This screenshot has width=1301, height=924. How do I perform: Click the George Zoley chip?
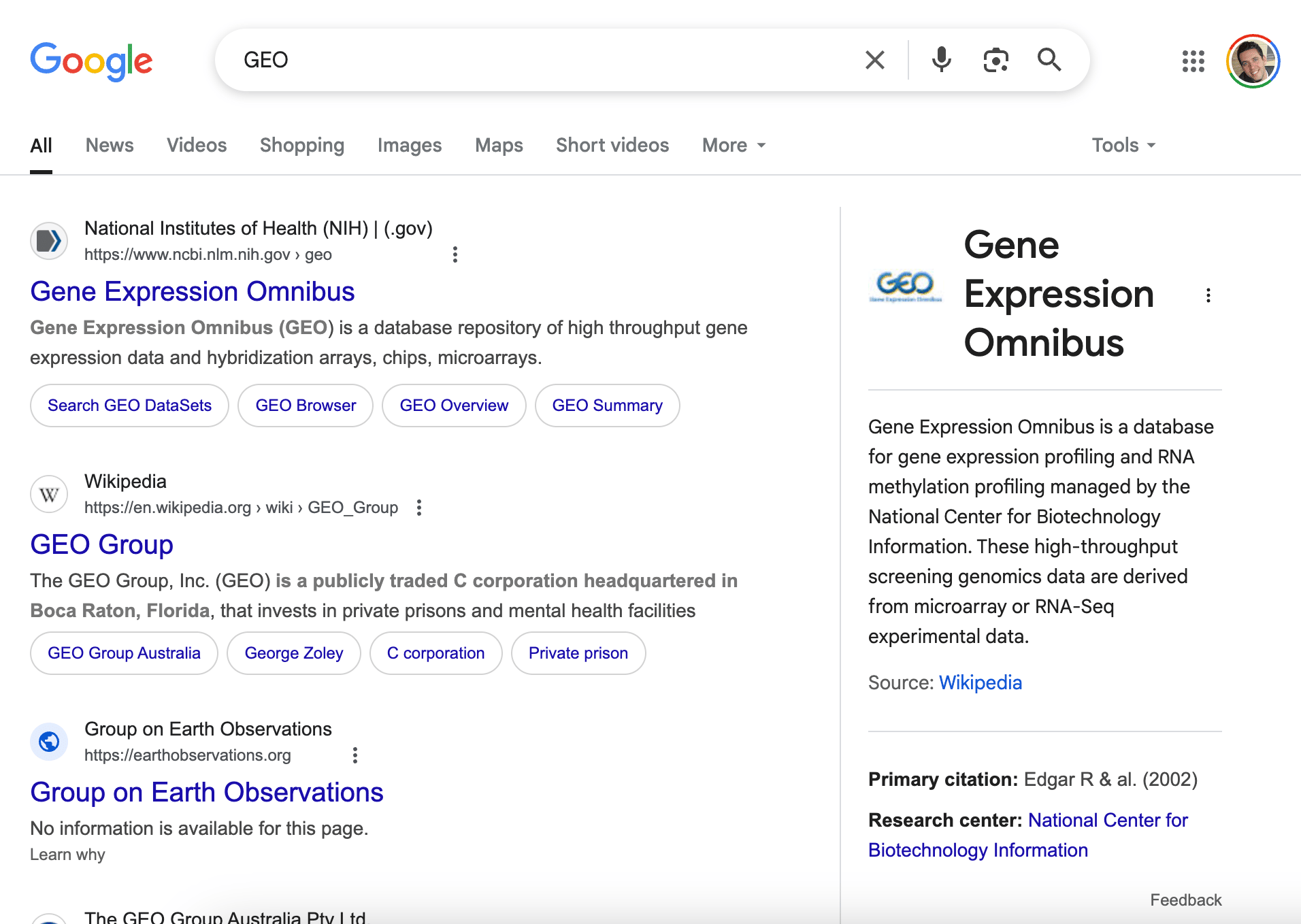click(294, 653)
